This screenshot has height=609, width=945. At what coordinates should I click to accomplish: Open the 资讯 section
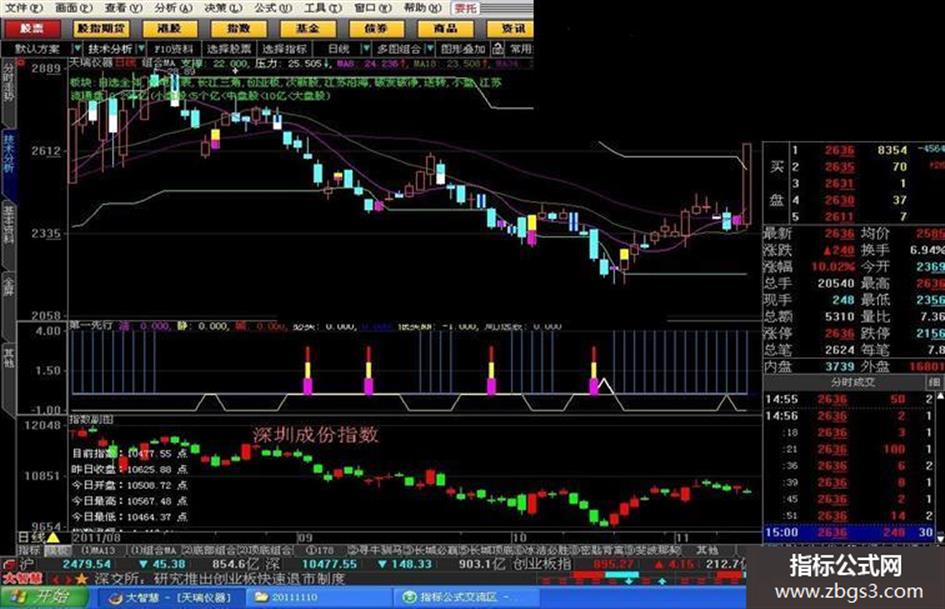[x=510, y=28]
